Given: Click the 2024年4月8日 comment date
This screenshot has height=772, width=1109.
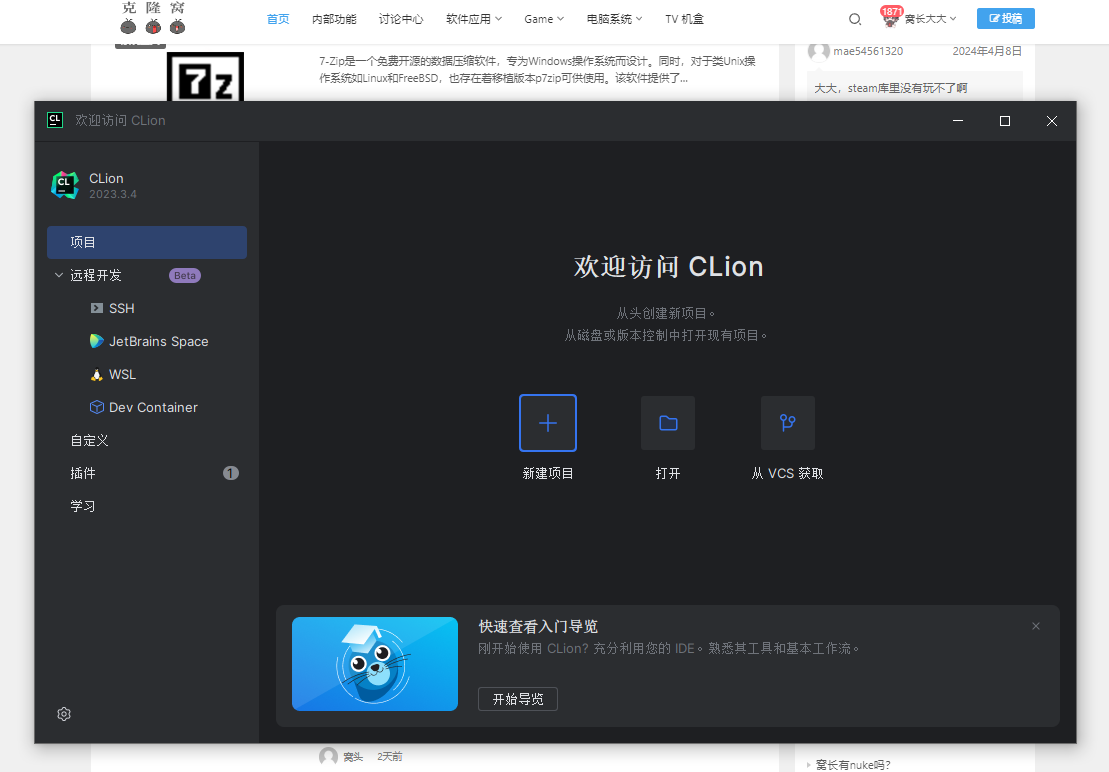Looking at the screenshot, I should click(x=987, y=51).
